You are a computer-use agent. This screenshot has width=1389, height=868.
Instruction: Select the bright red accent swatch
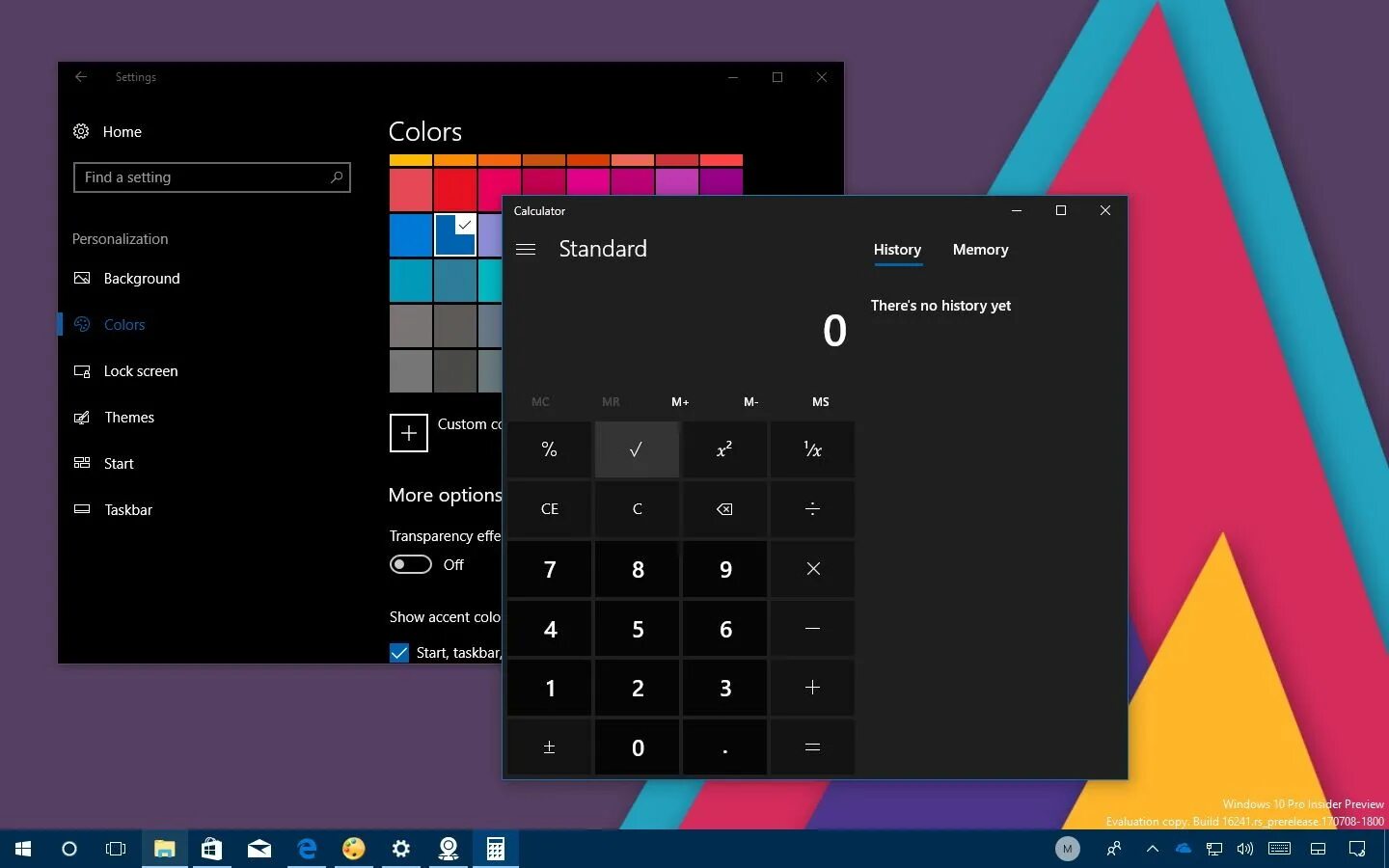coord(454,190)
